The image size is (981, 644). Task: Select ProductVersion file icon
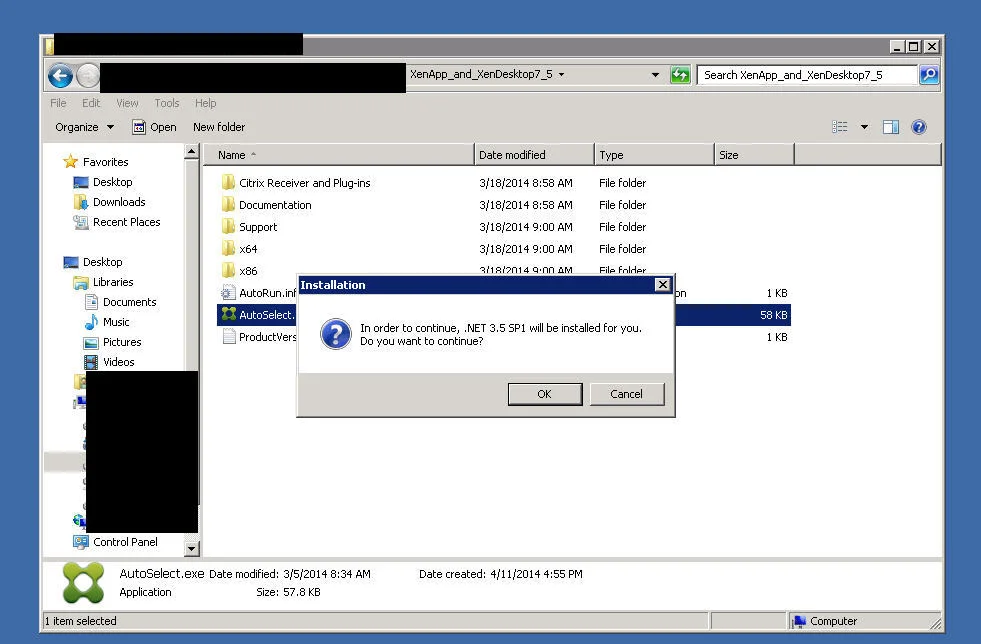228,337
